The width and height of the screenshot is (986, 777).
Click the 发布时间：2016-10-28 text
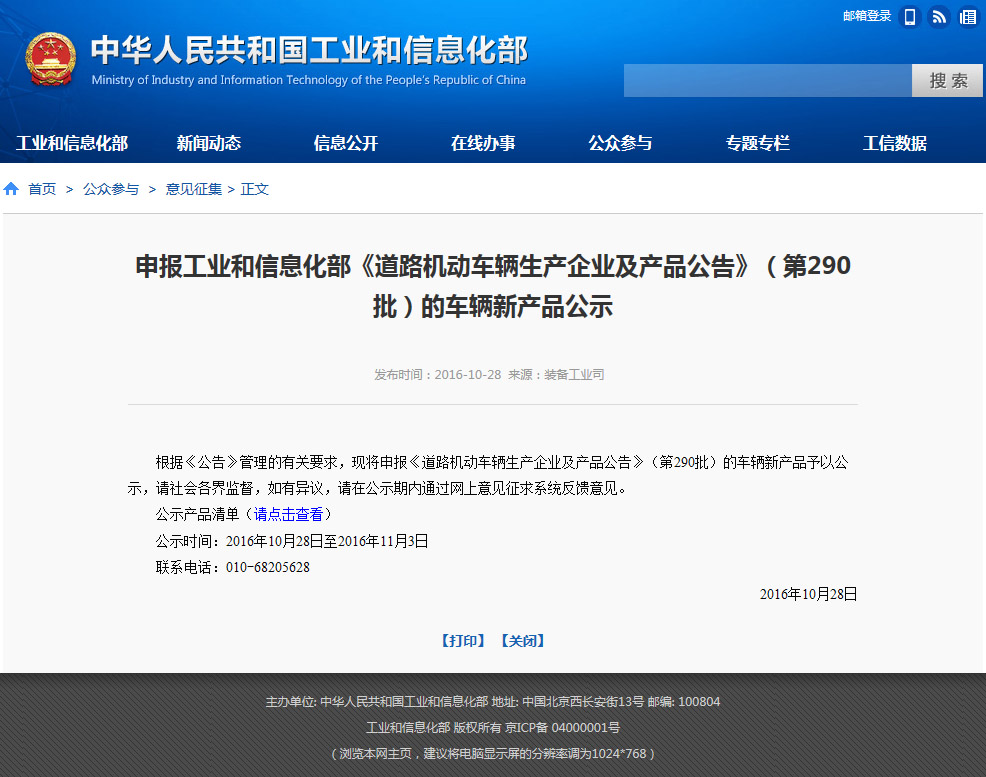click(438, 375)
